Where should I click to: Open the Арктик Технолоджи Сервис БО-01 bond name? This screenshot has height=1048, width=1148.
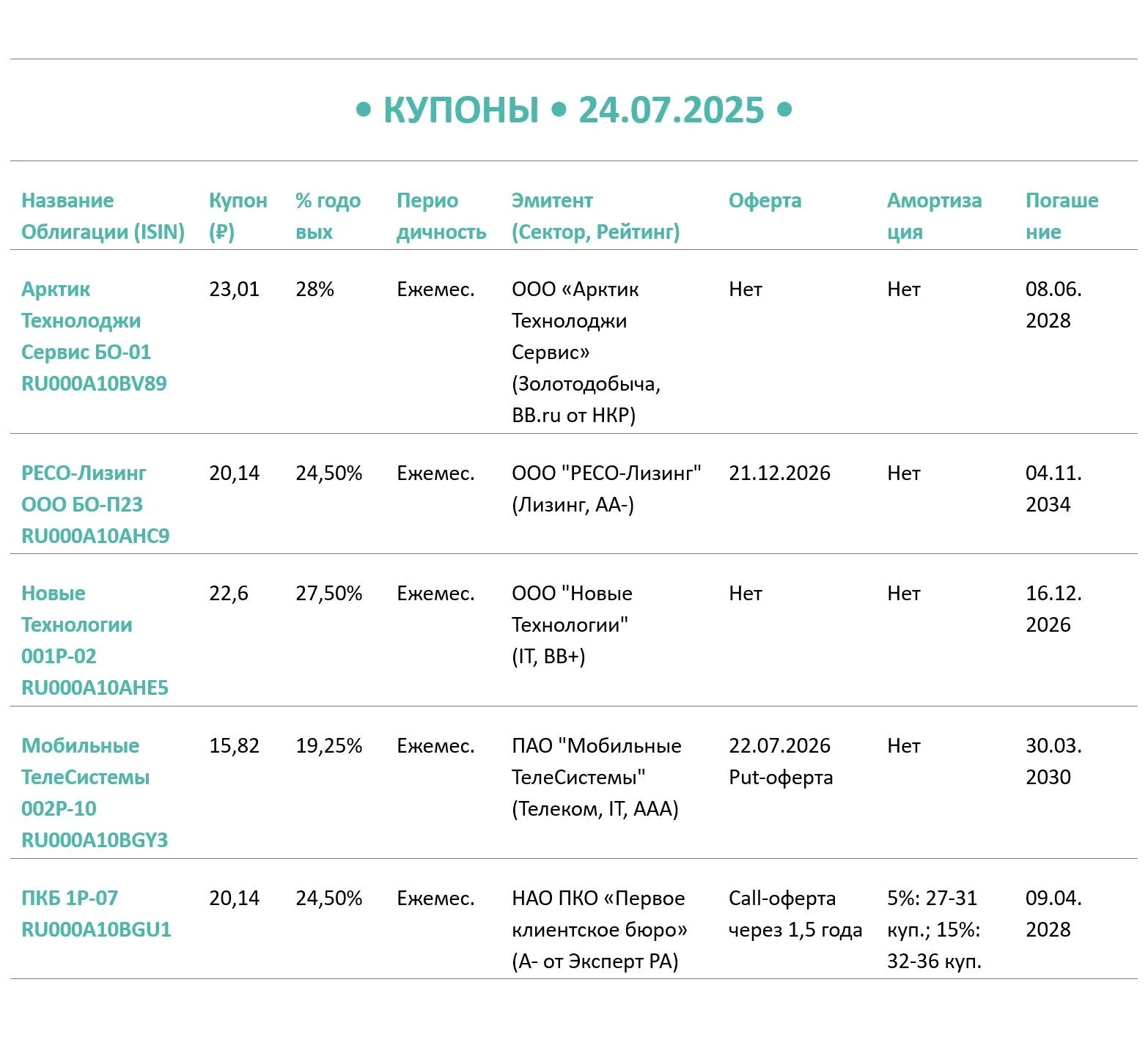coord(94,336)
